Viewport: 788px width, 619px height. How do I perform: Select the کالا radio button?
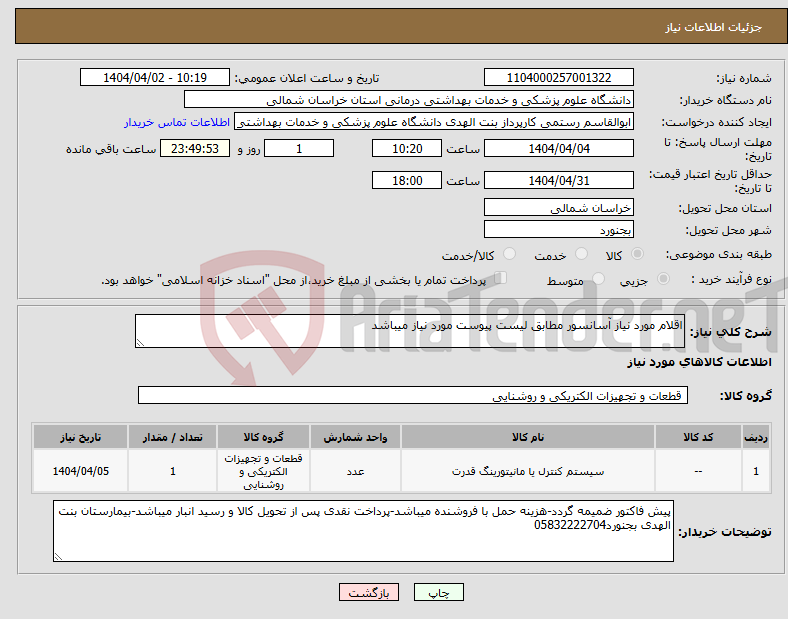point(637,254)
